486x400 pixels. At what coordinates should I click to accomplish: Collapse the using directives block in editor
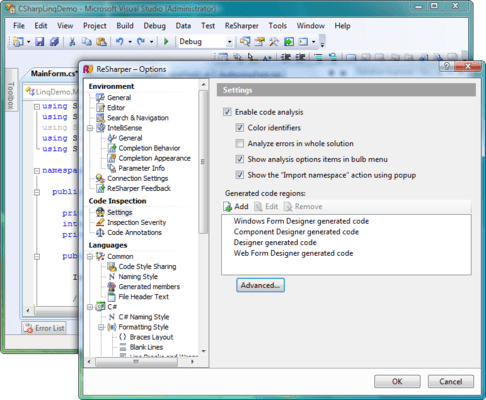37,107
